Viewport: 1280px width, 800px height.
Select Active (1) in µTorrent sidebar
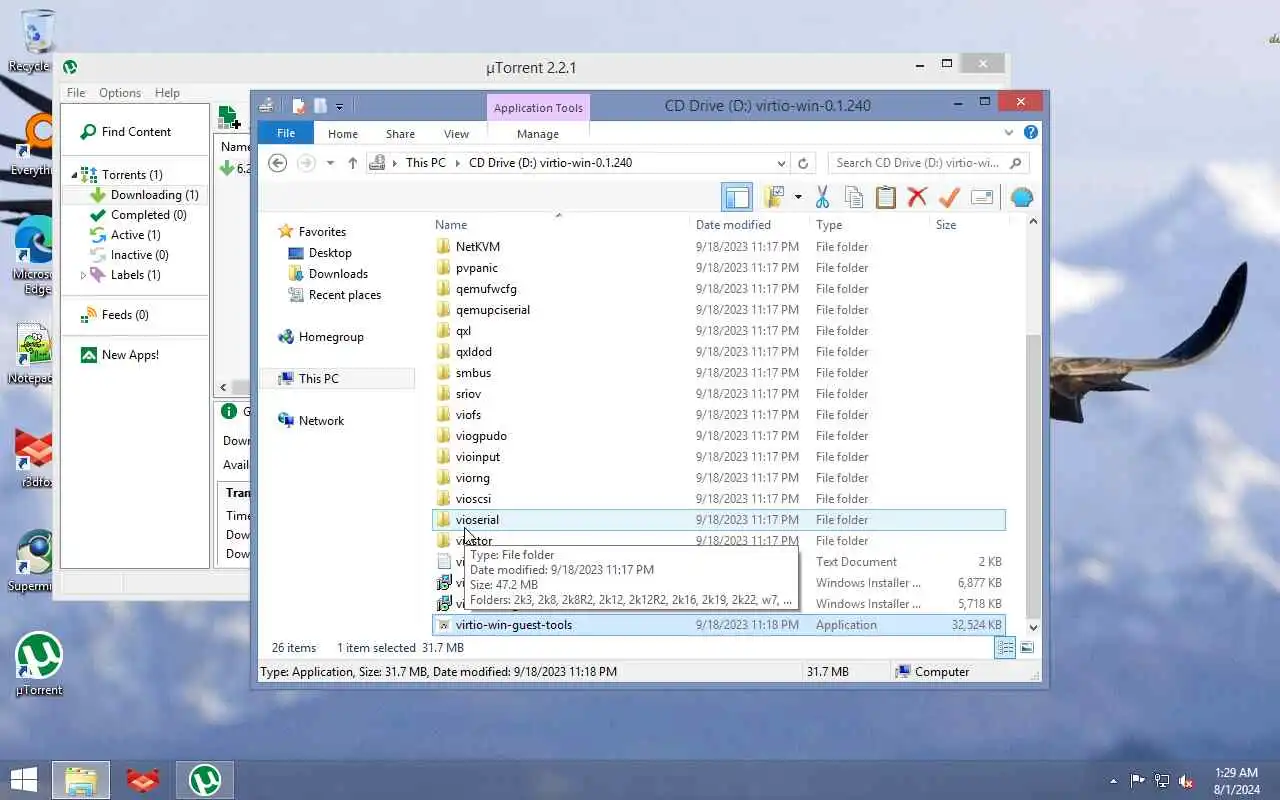pos(125,235)
